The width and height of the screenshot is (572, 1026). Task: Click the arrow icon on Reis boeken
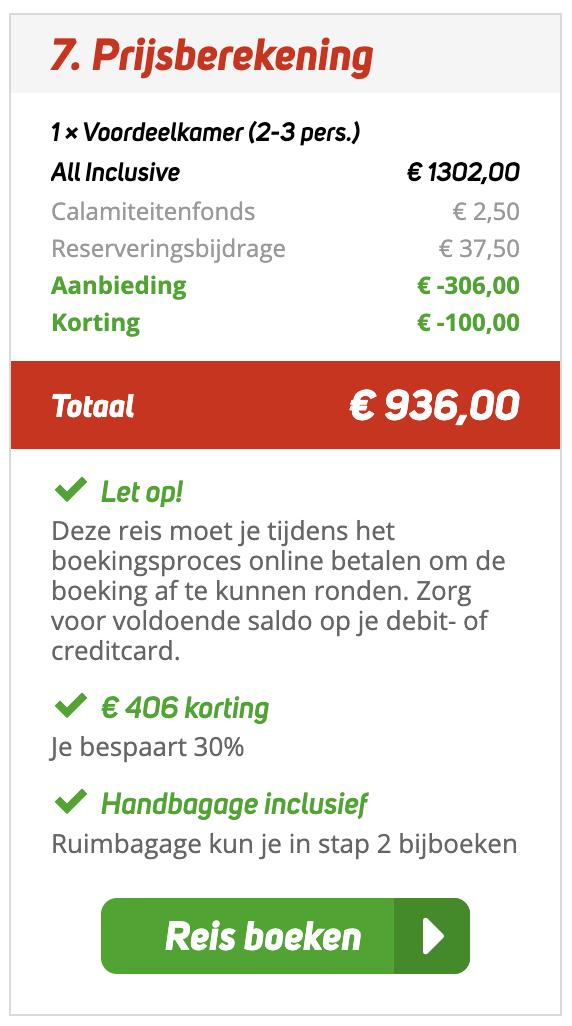coord(432,936)
